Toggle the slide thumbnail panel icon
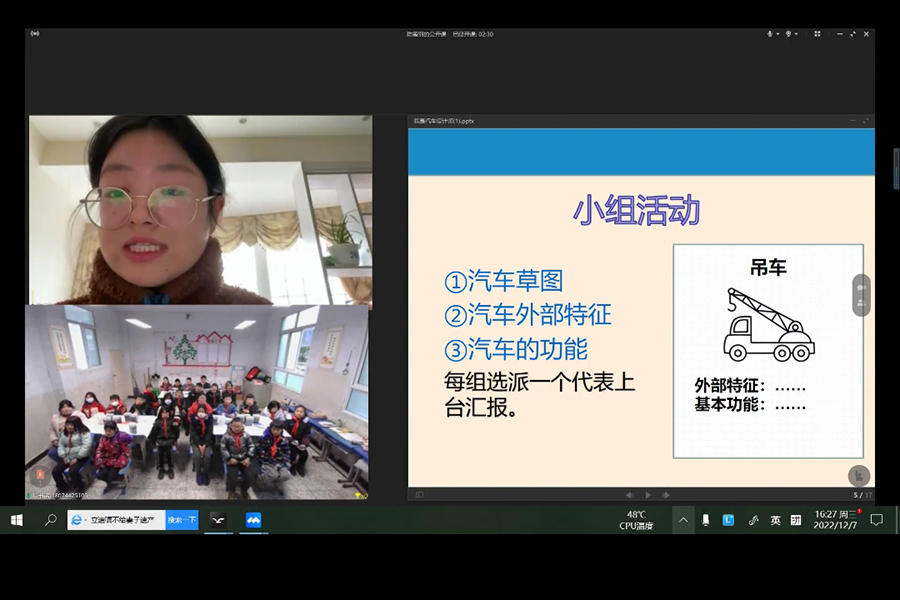Viewport: 900px width, 600px height. pyautogui.click(x=419, y=495)
